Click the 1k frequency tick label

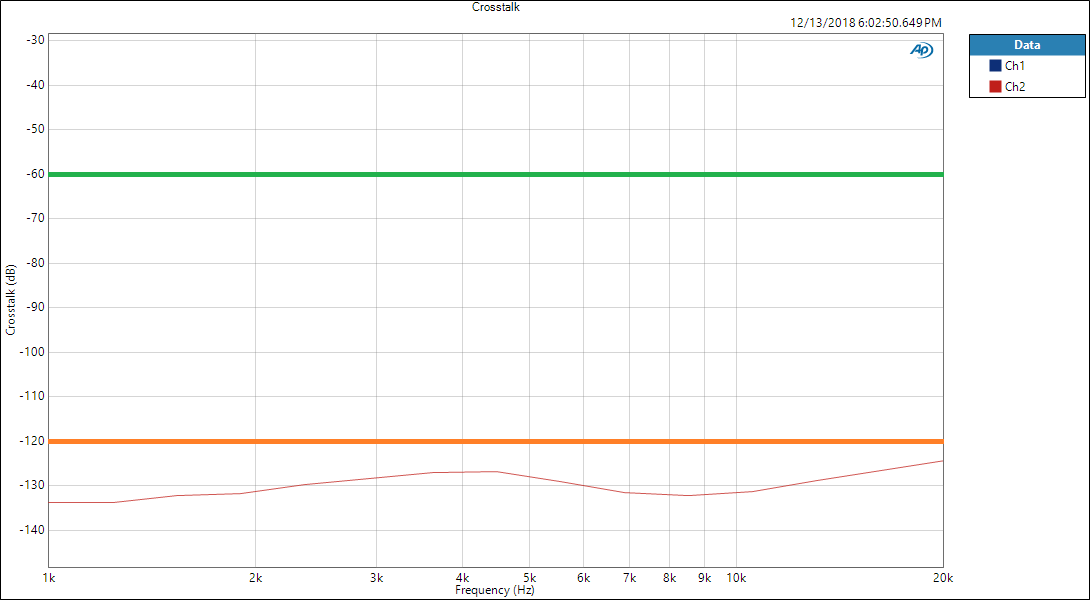pos(49,577)
